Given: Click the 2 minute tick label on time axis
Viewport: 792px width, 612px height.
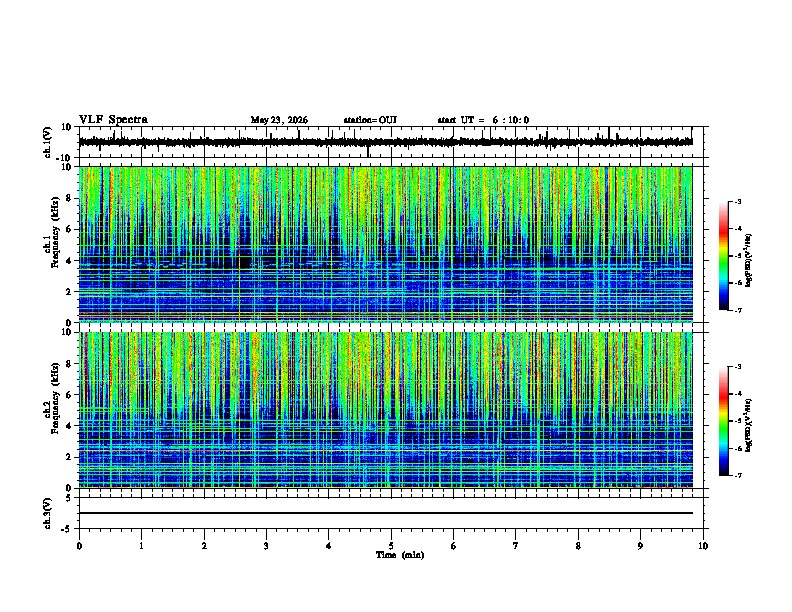Looking at the screenshot, I should pyautogui.click(x=204, y=546).
